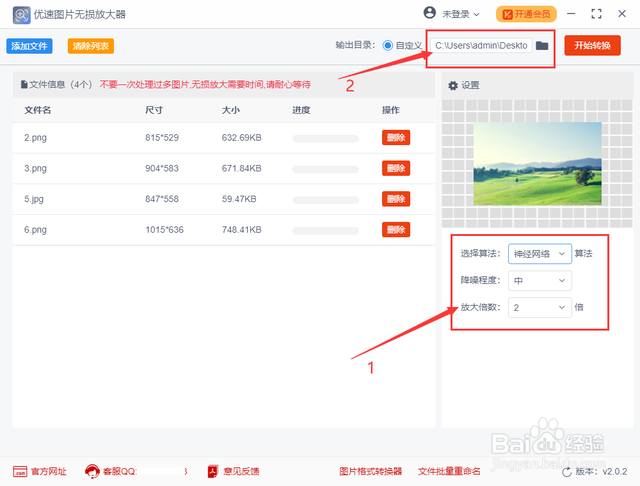The image size is (640, 486).
Task: Delete 3.png from the list
Action: click(396, 168)
